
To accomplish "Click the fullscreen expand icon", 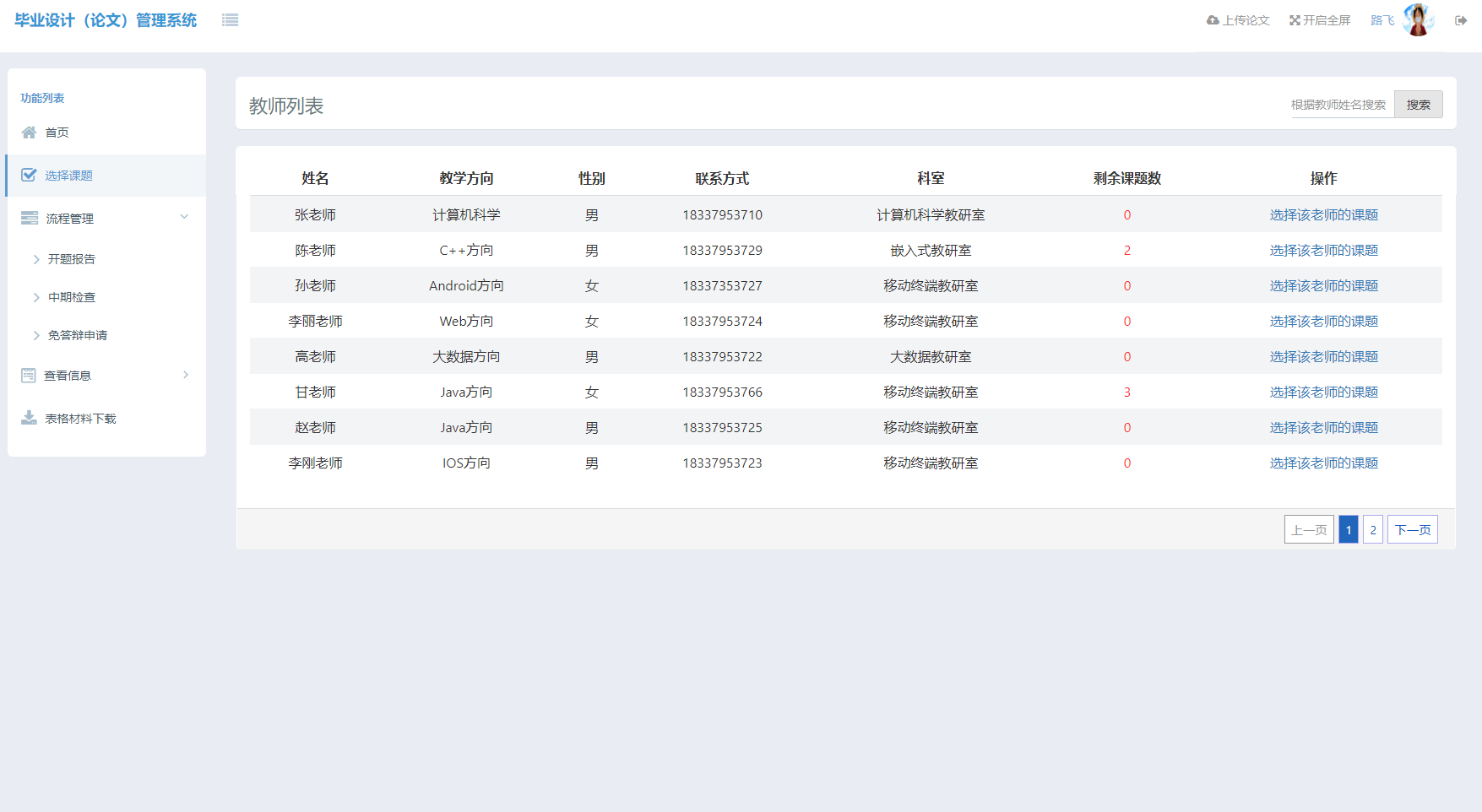I will coord(1295,20).
